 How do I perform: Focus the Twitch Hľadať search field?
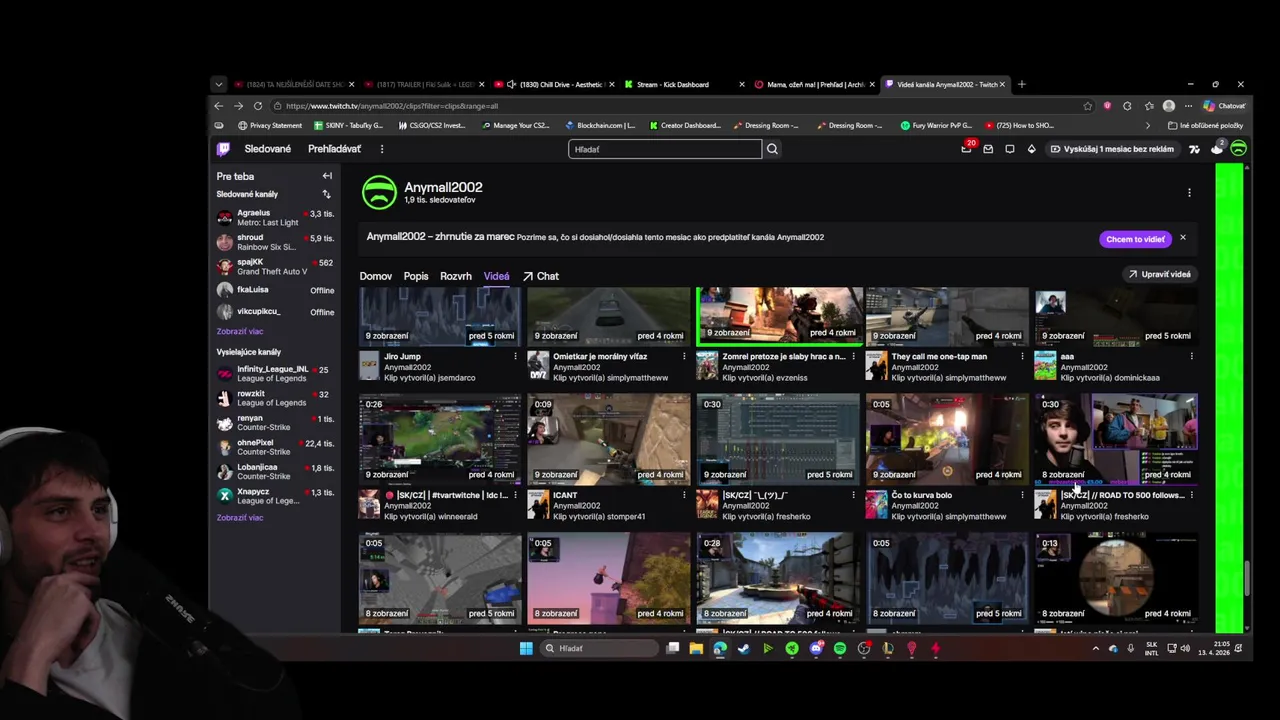pos(665,149)
